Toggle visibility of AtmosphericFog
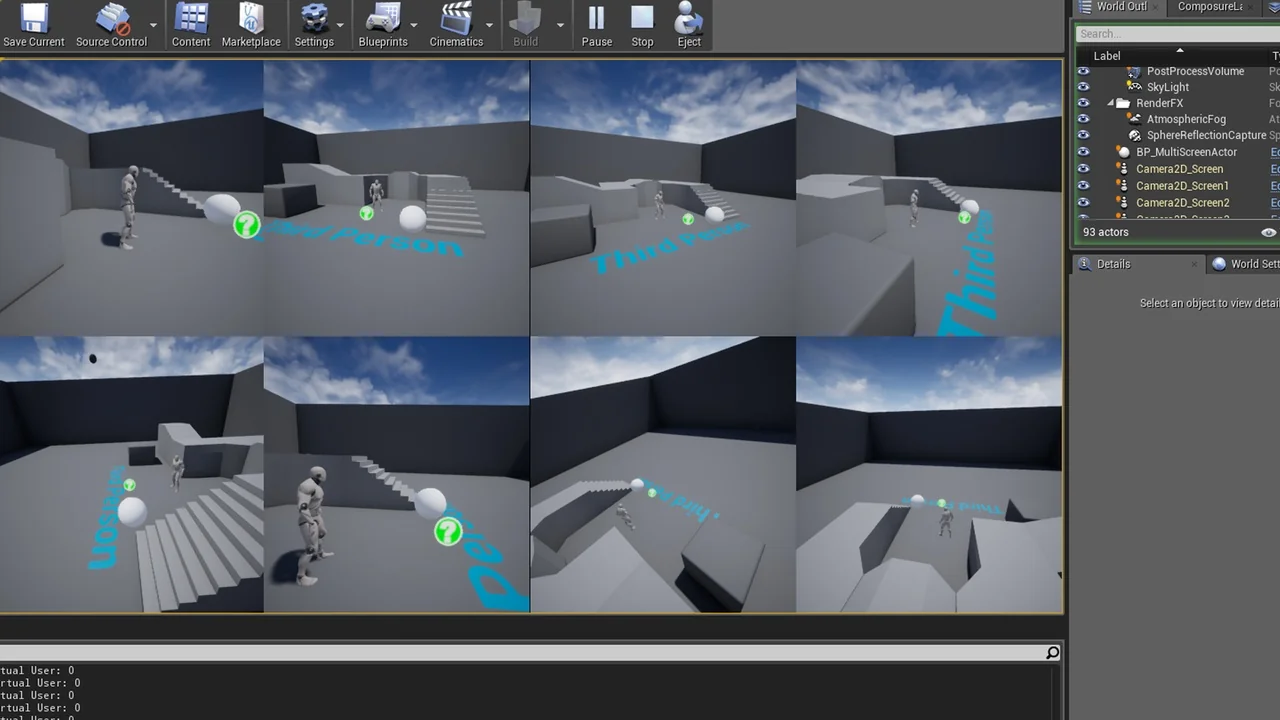 (1083, 119)
